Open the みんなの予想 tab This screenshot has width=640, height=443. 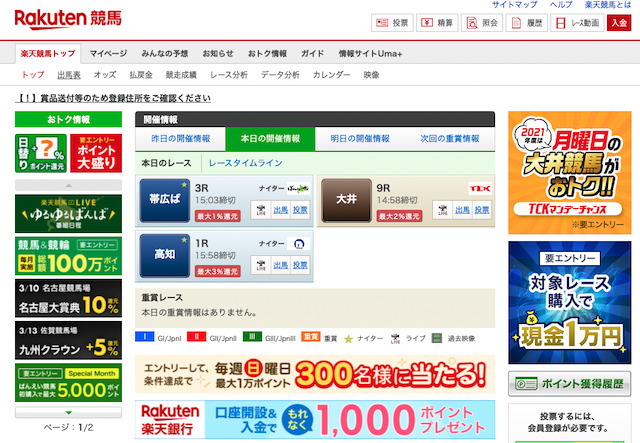coord(164,53)
